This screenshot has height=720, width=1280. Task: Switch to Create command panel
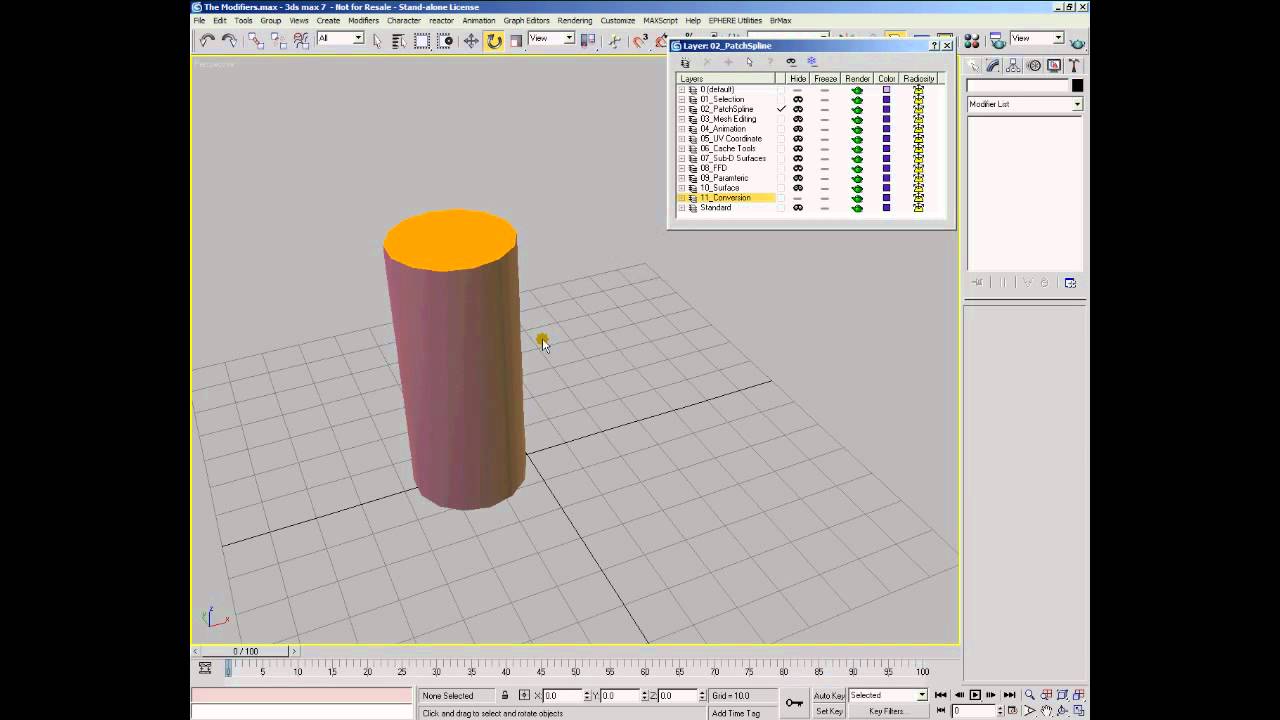coord(974,66)
